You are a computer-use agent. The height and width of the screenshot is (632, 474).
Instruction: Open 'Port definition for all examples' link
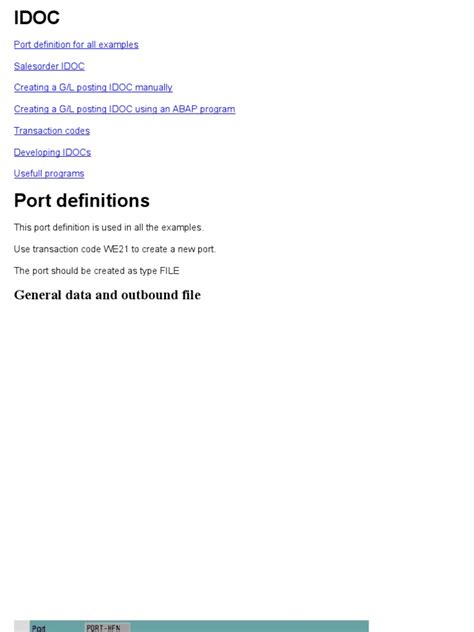[76, 44]
